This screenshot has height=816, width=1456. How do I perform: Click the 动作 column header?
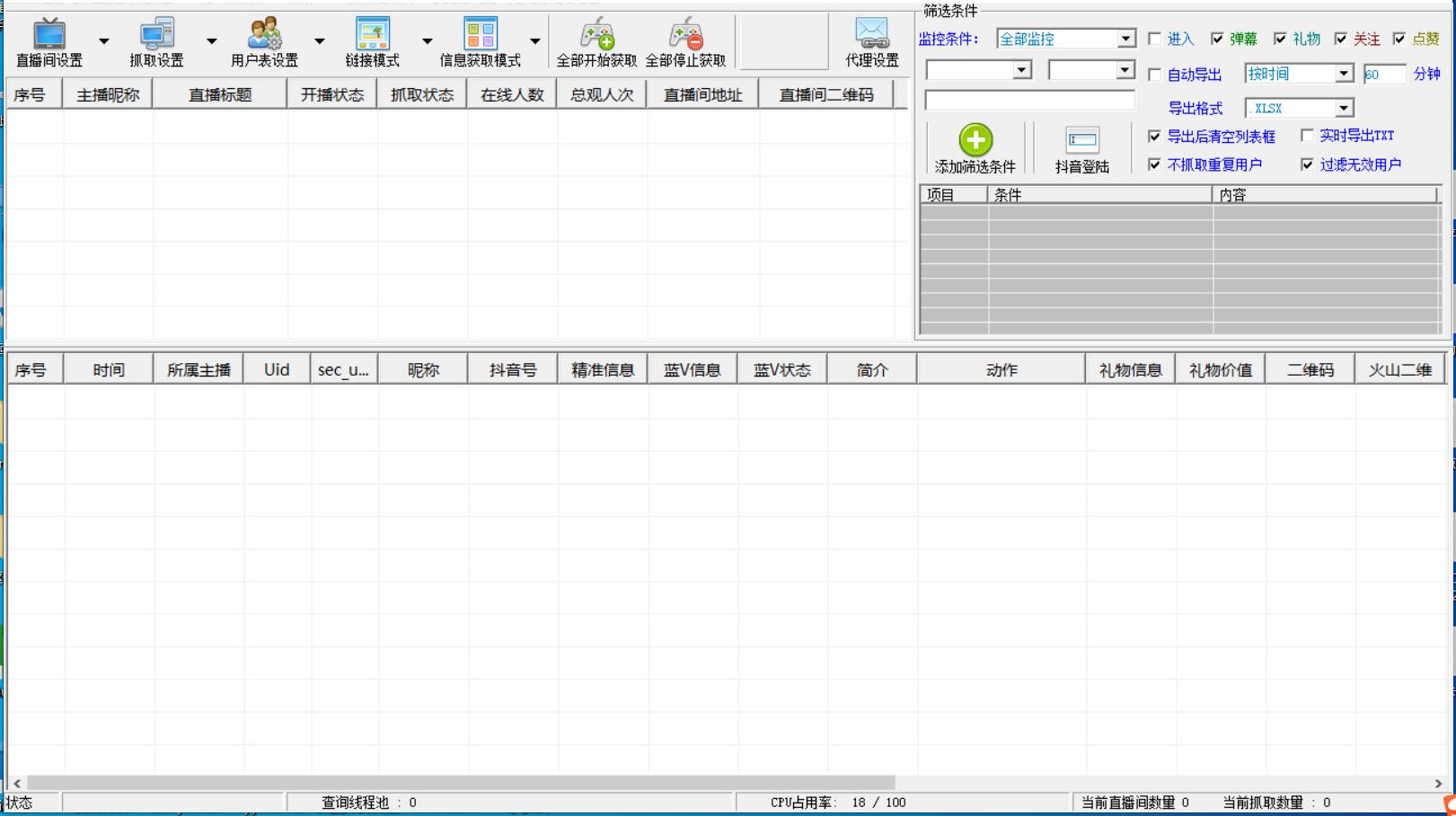pos(1002,369)
